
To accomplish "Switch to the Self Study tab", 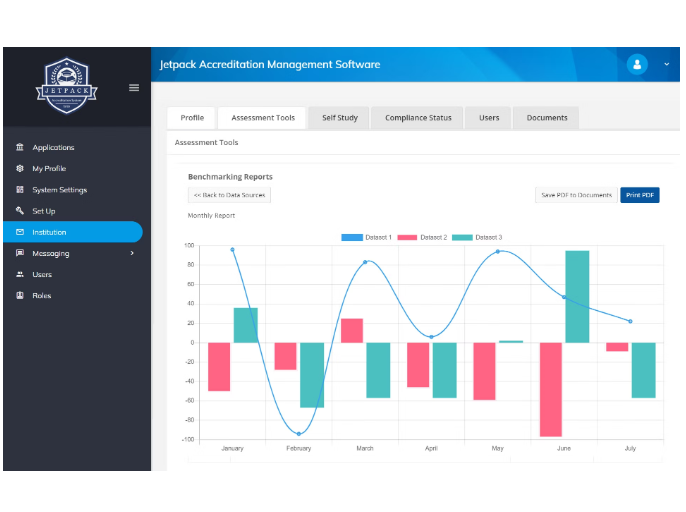I will click(340, 118).
